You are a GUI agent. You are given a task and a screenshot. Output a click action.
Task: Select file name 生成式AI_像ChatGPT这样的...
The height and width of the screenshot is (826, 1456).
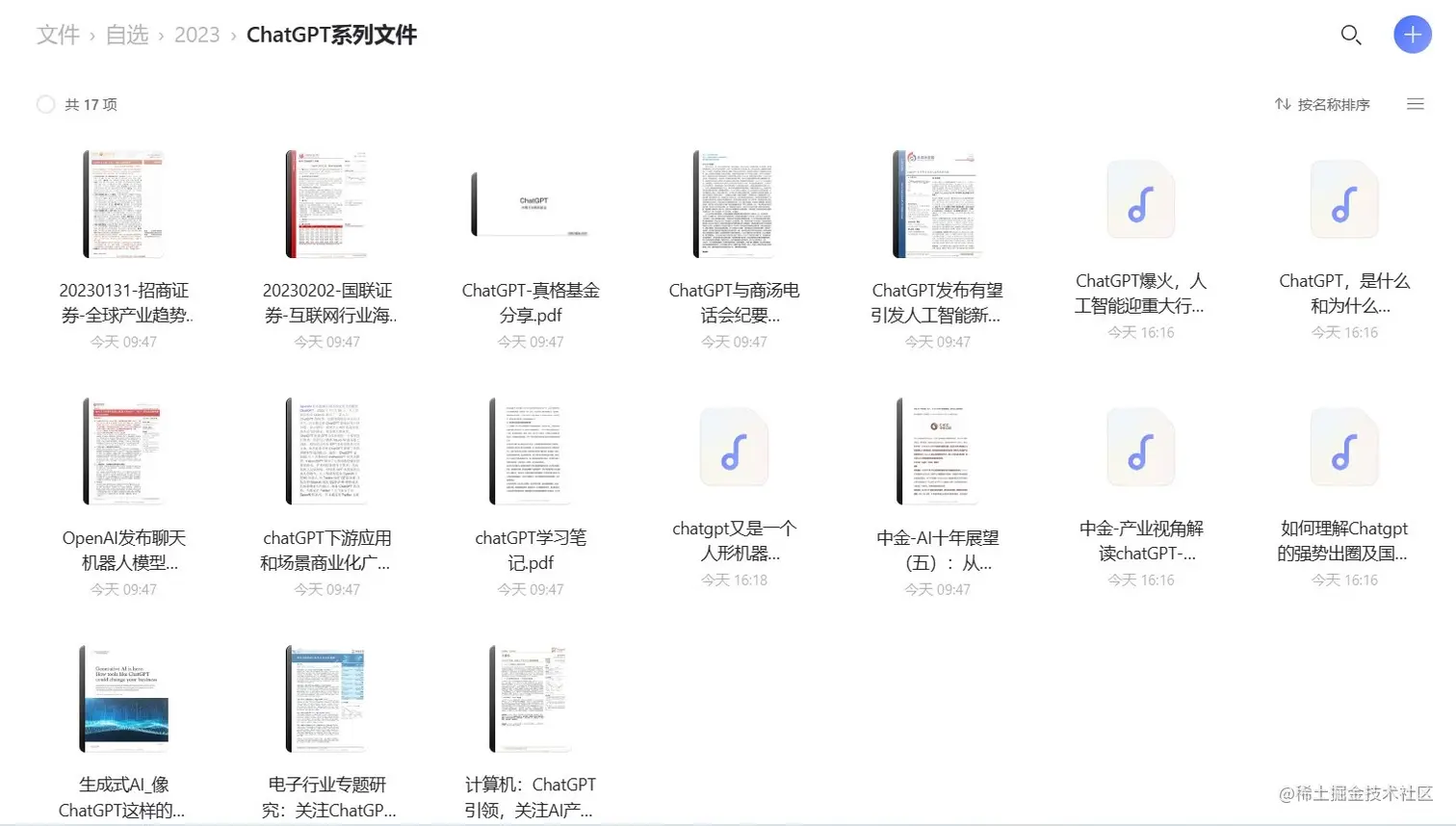(123, 797)
